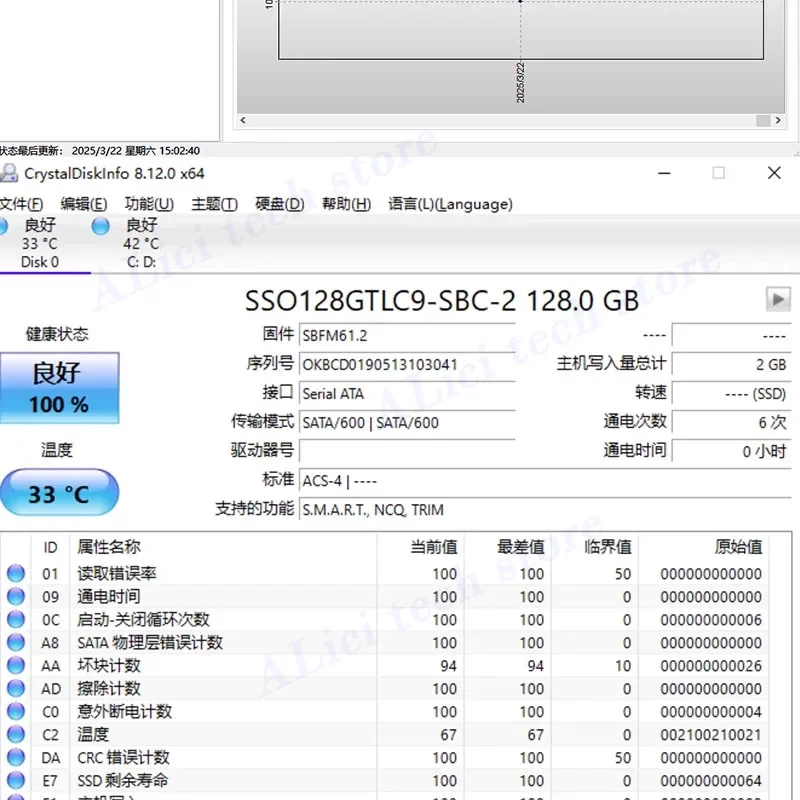This screenshot has width=800, height=800.
Task: Select the C: D: drive tab
Action: pyautogui.click(x=141, y=244)
